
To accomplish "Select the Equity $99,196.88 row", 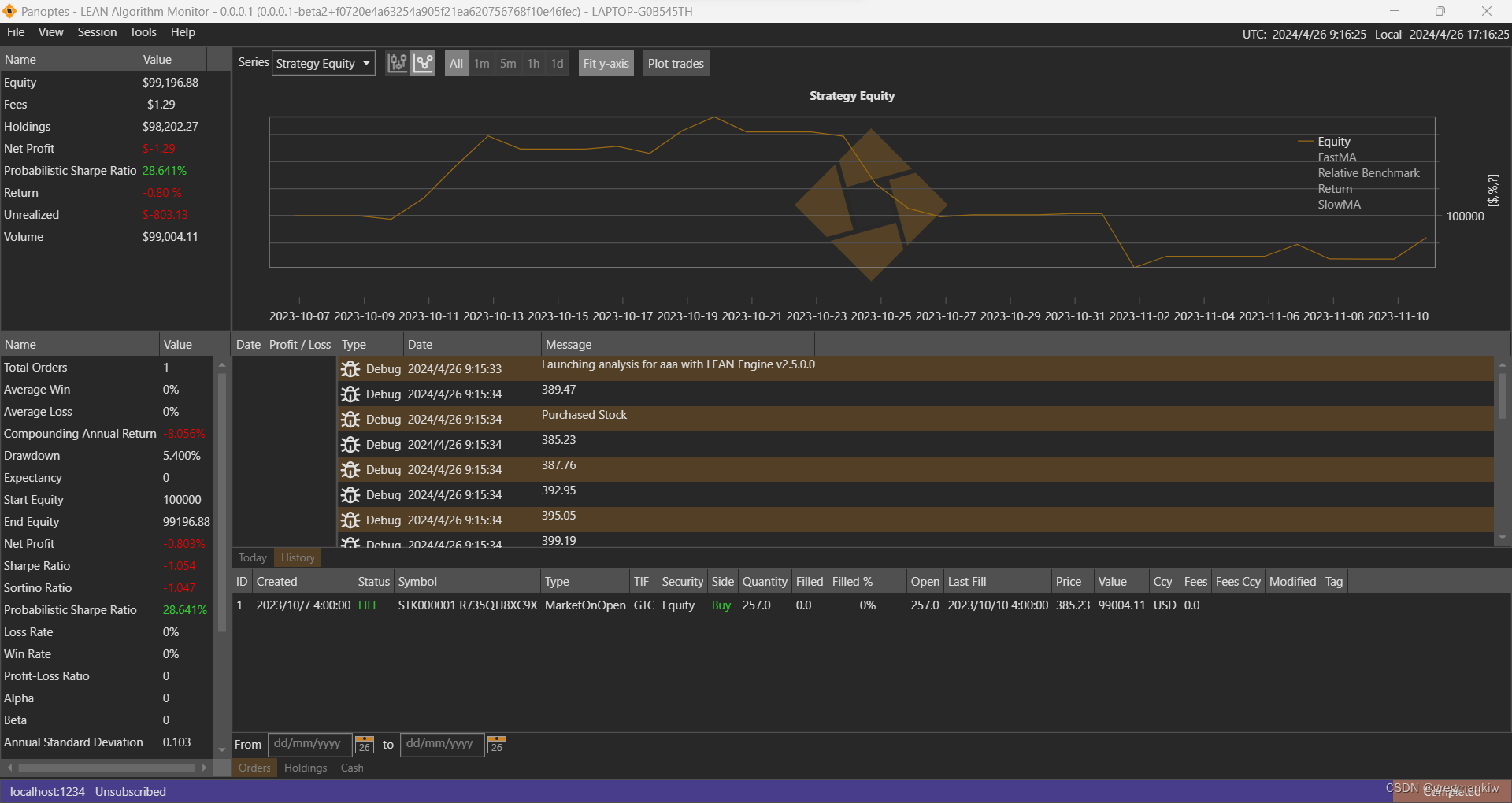I will click(115, 83).
